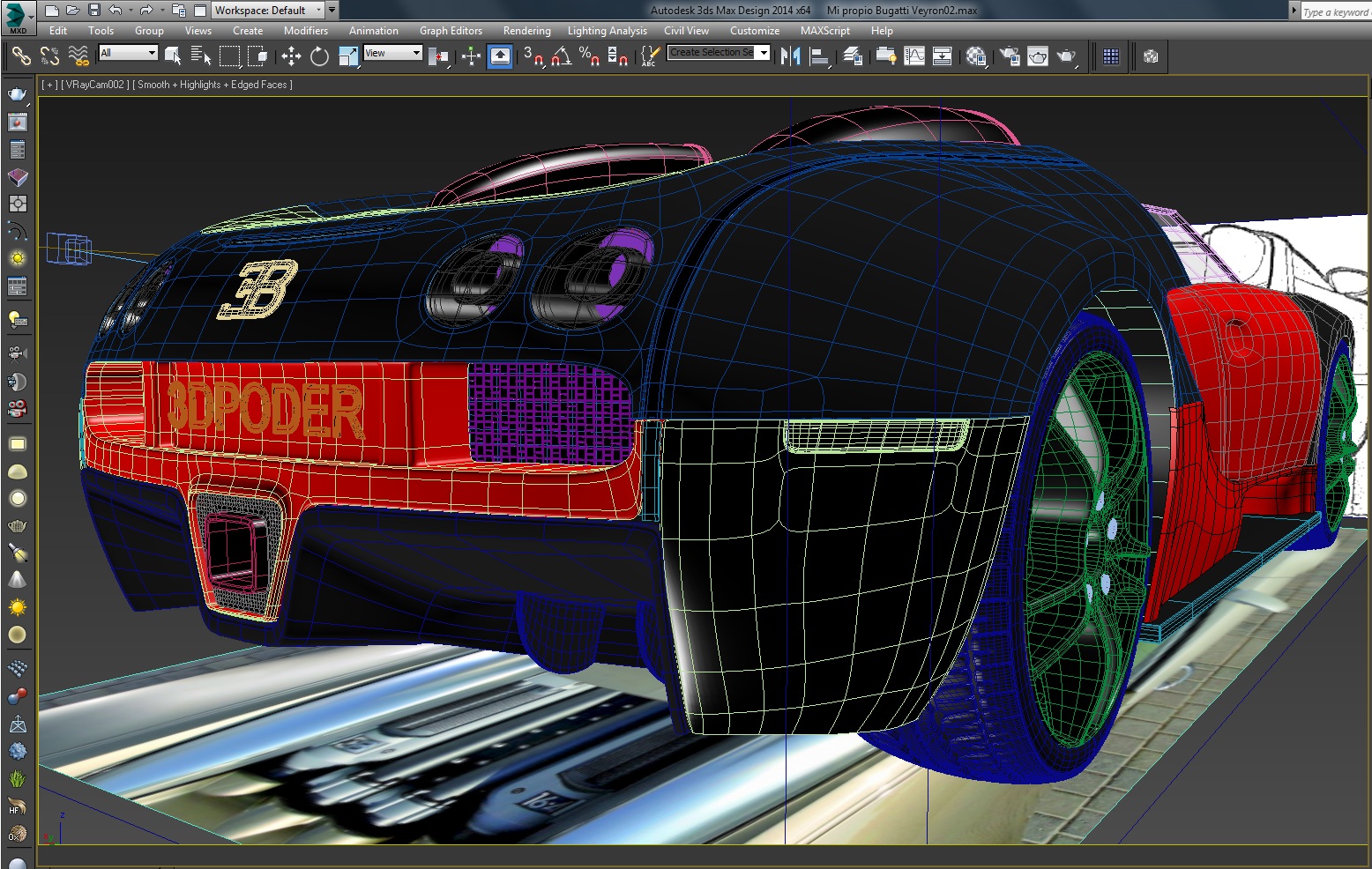Click the Align tool
Image resolution: width=1372 pixels, height=869 pixels.
[x=819, y=56]
